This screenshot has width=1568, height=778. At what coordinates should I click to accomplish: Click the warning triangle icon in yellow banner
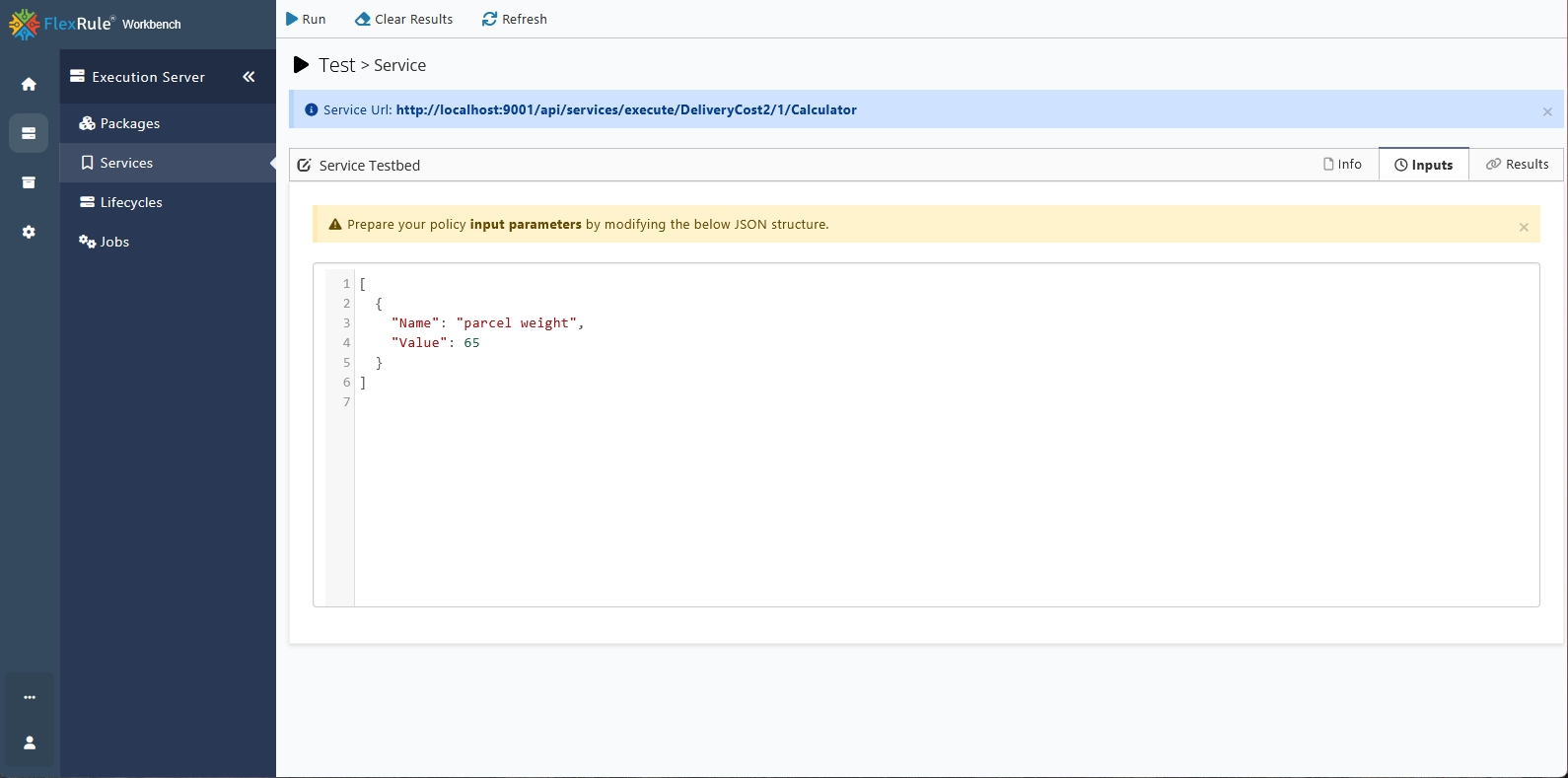pyautogui.click(x=335, y=224)
